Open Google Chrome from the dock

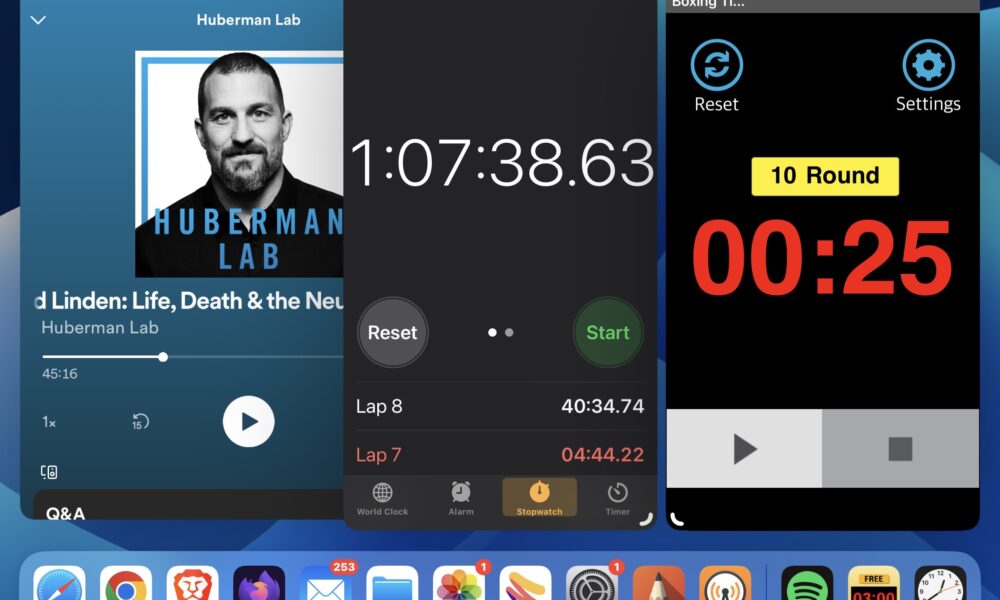click(x=126, y=583)
